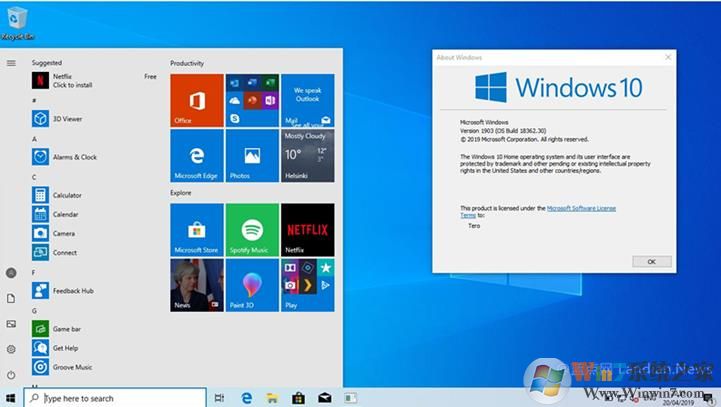Open the Microsoft Store tile

[196, 229]
